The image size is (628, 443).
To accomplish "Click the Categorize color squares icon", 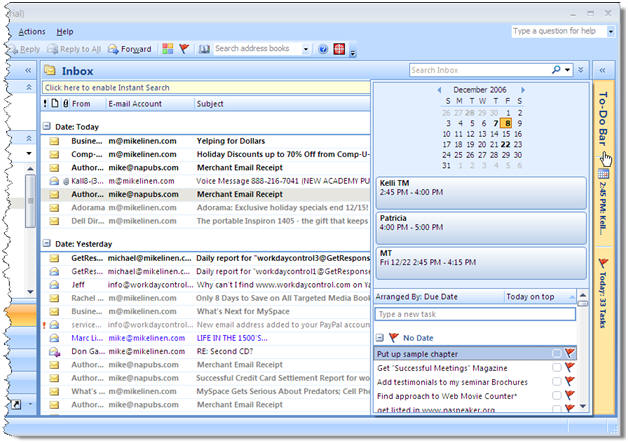I will pyautogui.click(x=167, y=49).
